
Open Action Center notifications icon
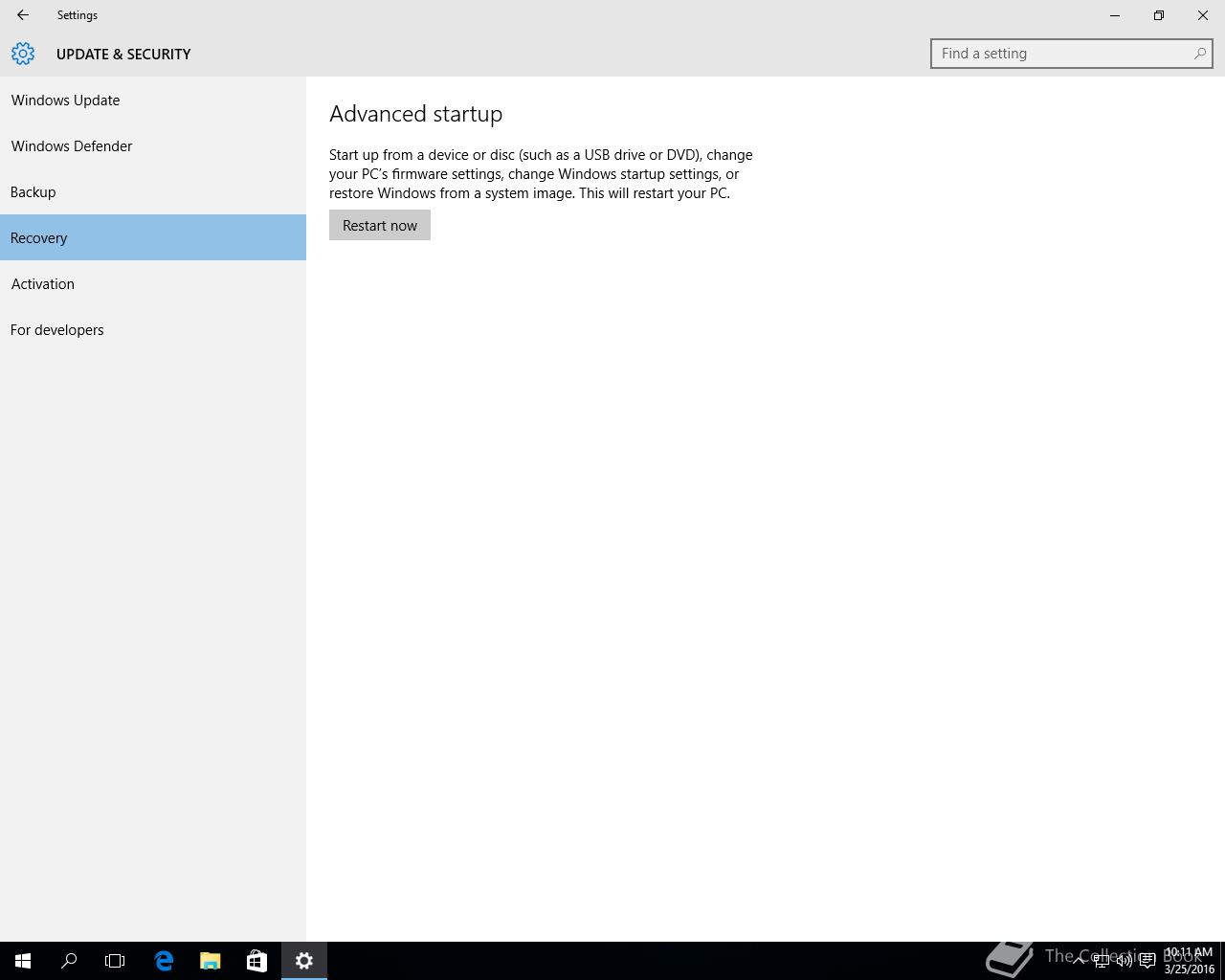point(1147,961)
